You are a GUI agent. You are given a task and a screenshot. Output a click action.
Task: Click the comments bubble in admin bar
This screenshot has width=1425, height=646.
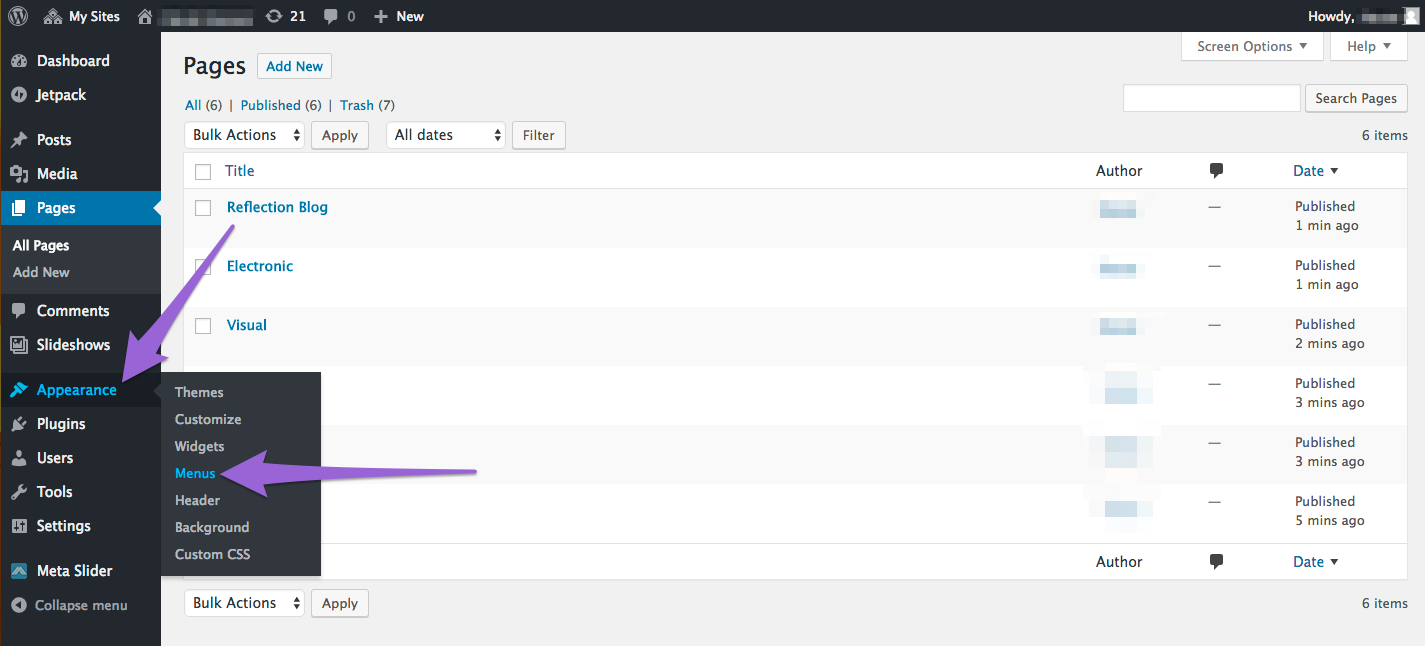[x=339, y=16]
